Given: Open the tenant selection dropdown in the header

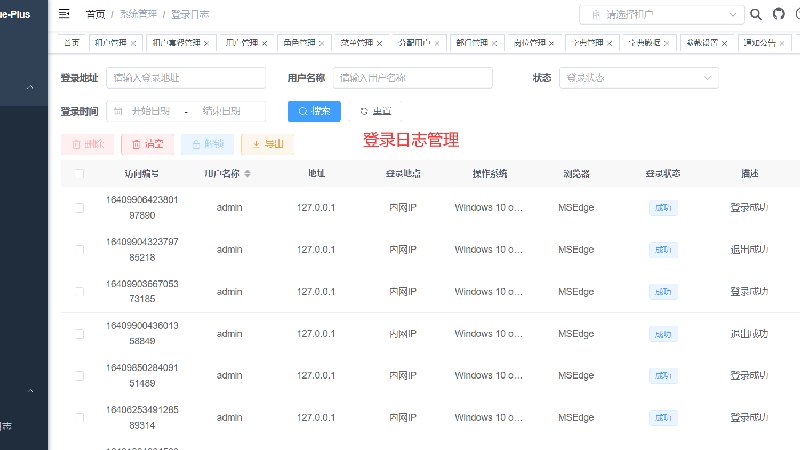Looking at the screenshot, I should 662,14.
